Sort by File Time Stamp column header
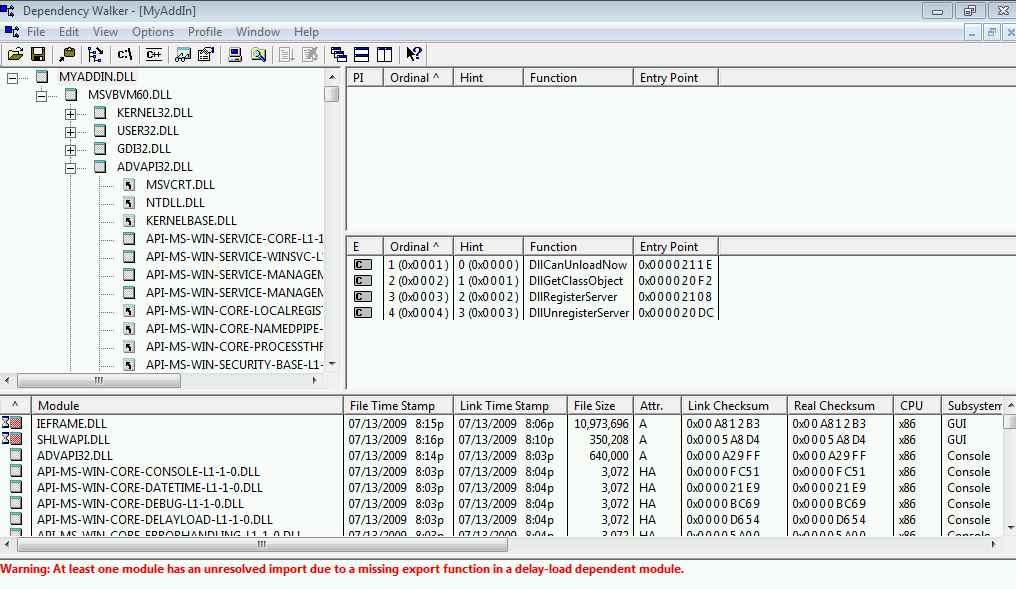This screenshot has height=589, width=1016. (x=398, y=406)
